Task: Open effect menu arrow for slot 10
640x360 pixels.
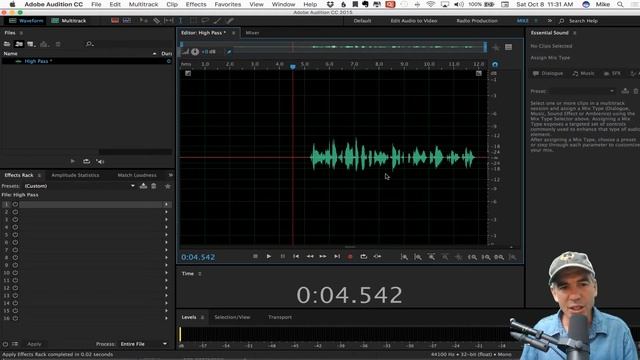Action: (166, 273)
